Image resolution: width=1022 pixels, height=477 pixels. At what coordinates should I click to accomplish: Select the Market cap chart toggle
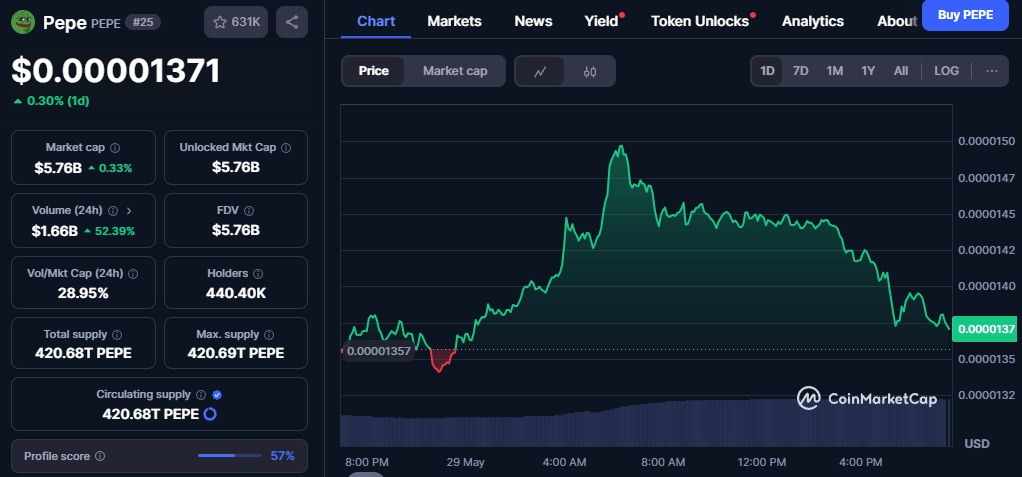(455, 71)
